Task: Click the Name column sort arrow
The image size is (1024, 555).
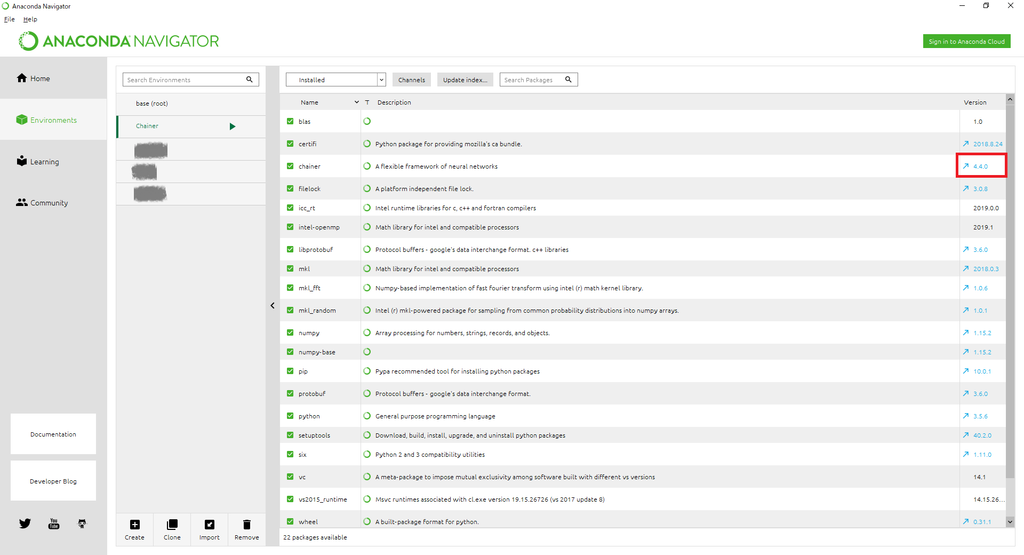Action: 357,103
